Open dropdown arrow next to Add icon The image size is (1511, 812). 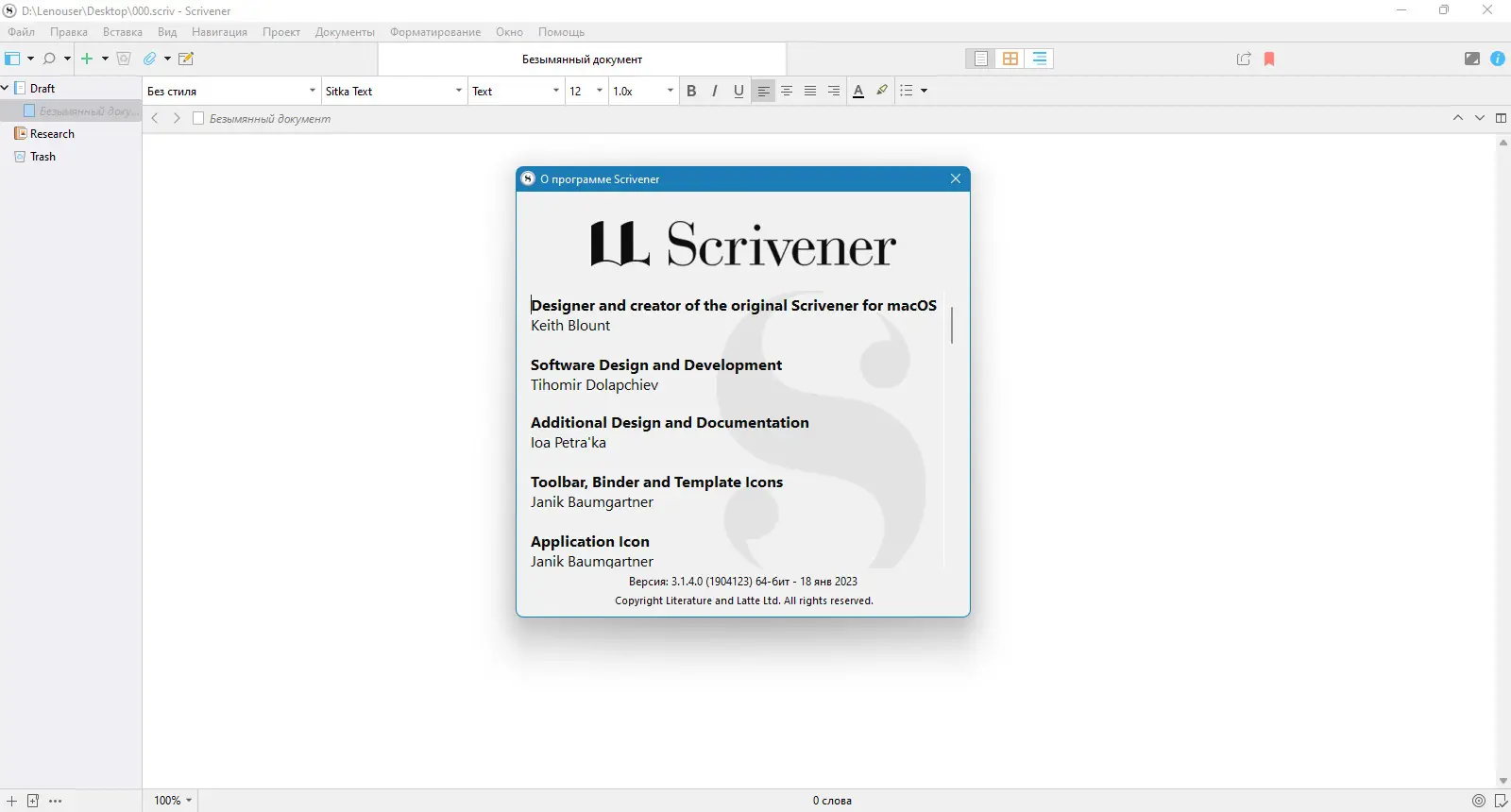[x=105, y=59]
